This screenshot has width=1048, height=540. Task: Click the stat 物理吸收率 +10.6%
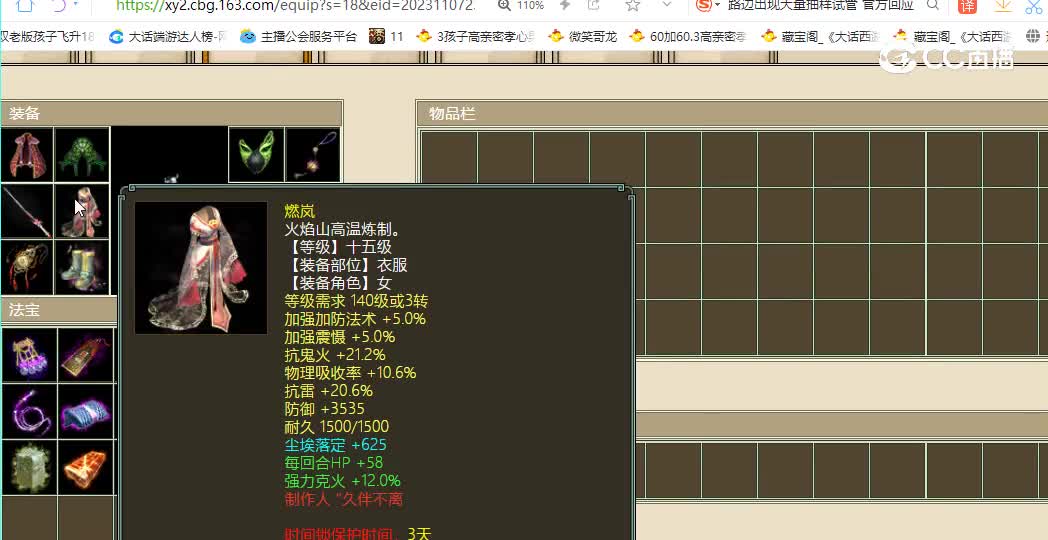coord(350,373)
